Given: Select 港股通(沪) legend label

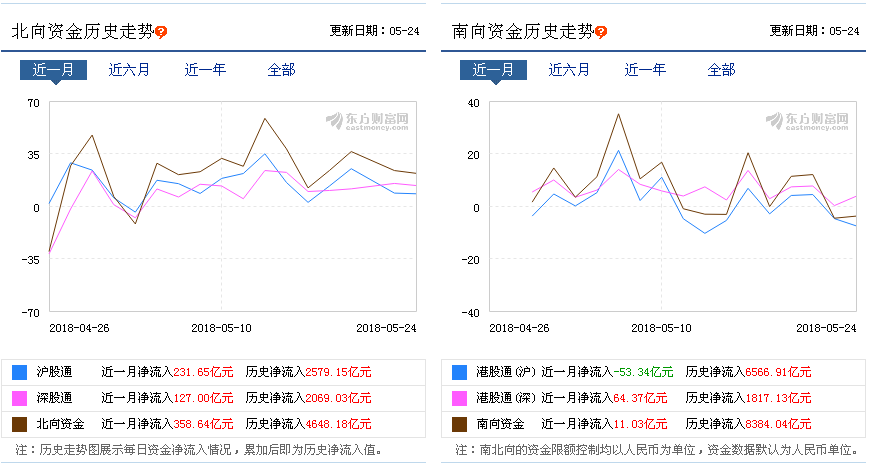Looking at the screenshot, I should click(506, 372).
